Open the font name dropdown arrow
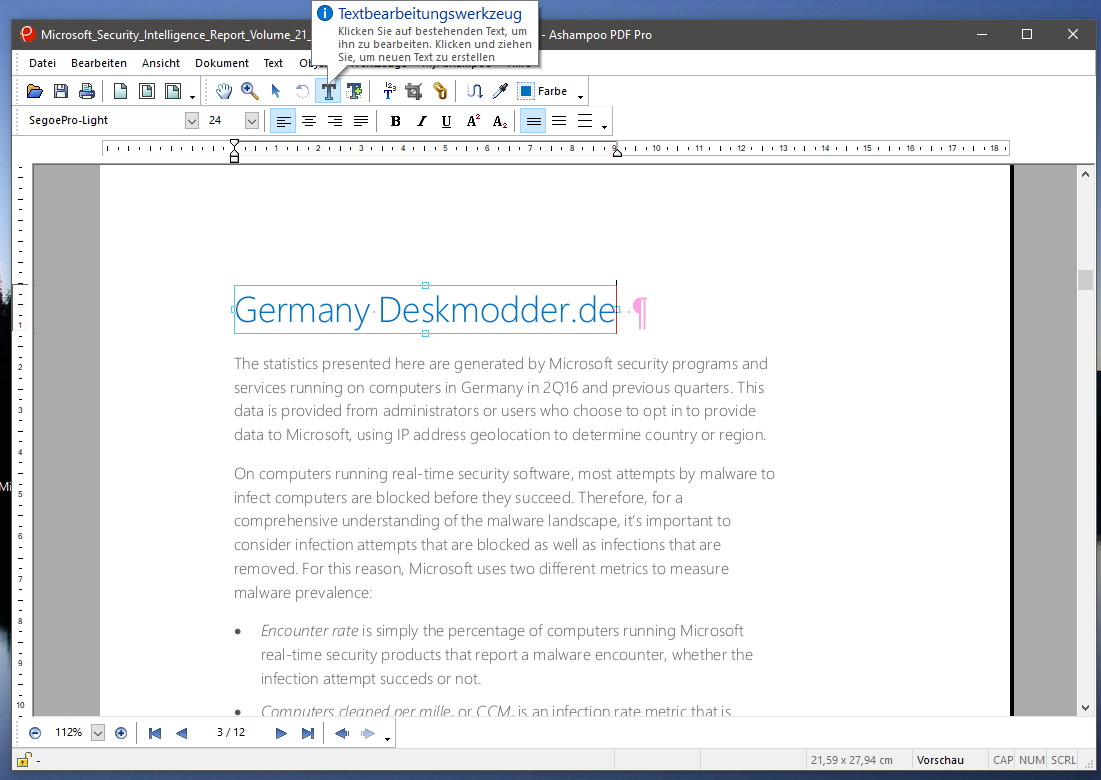 pos(192,121)
